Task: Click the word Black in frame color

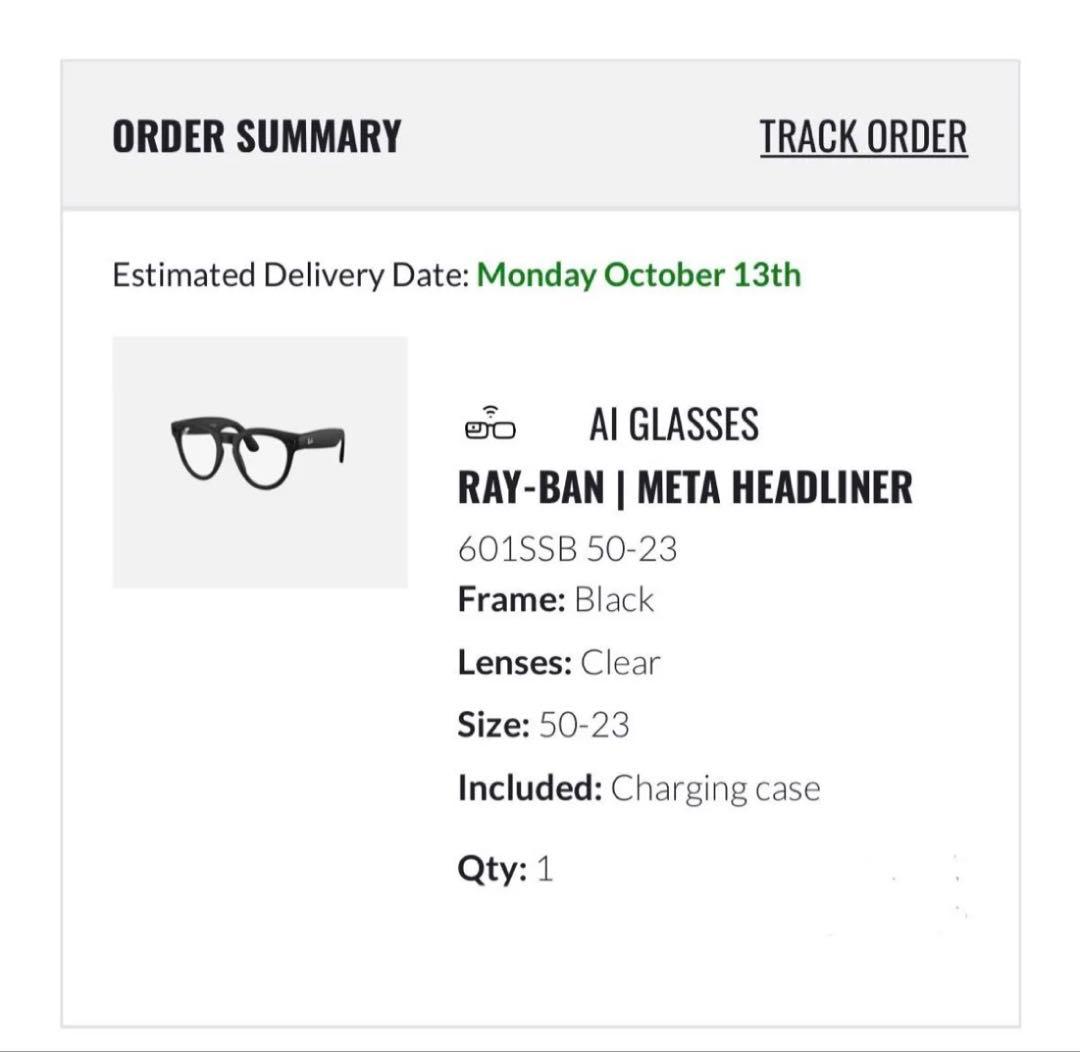Action: click(x=614, y=599)
